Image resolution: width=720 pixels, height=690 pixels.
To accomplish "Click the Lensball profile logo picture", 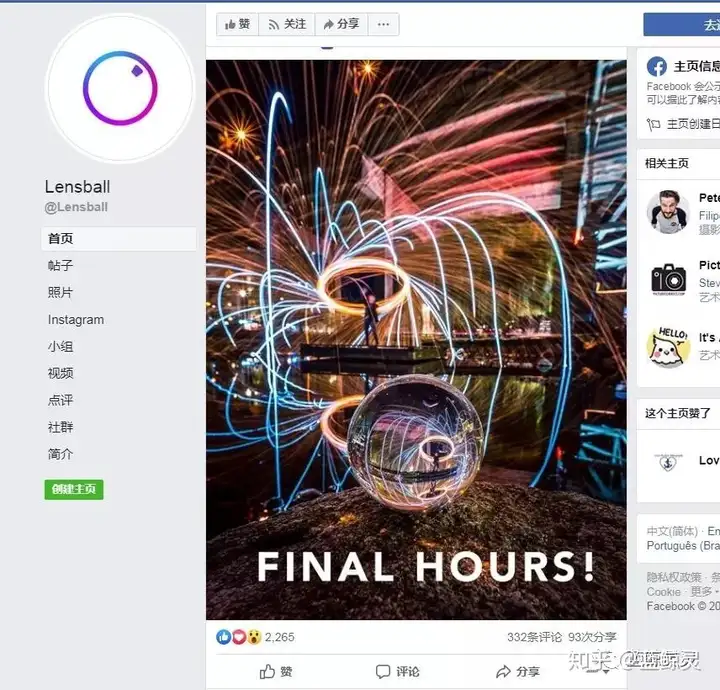I will tap(120, 88).
